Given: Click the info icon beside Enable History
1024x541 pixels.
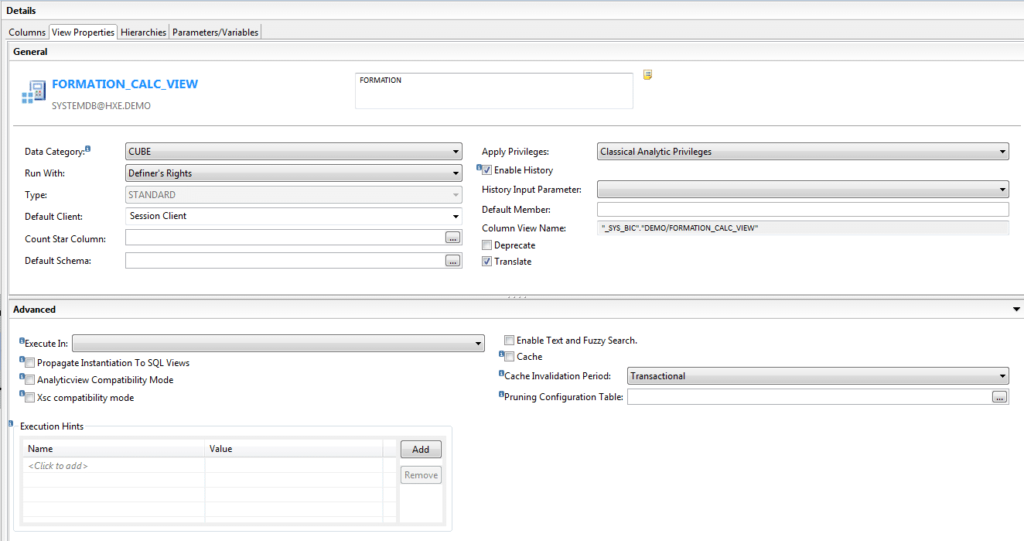Looking at the screenshot, I should tap(481, 169).
